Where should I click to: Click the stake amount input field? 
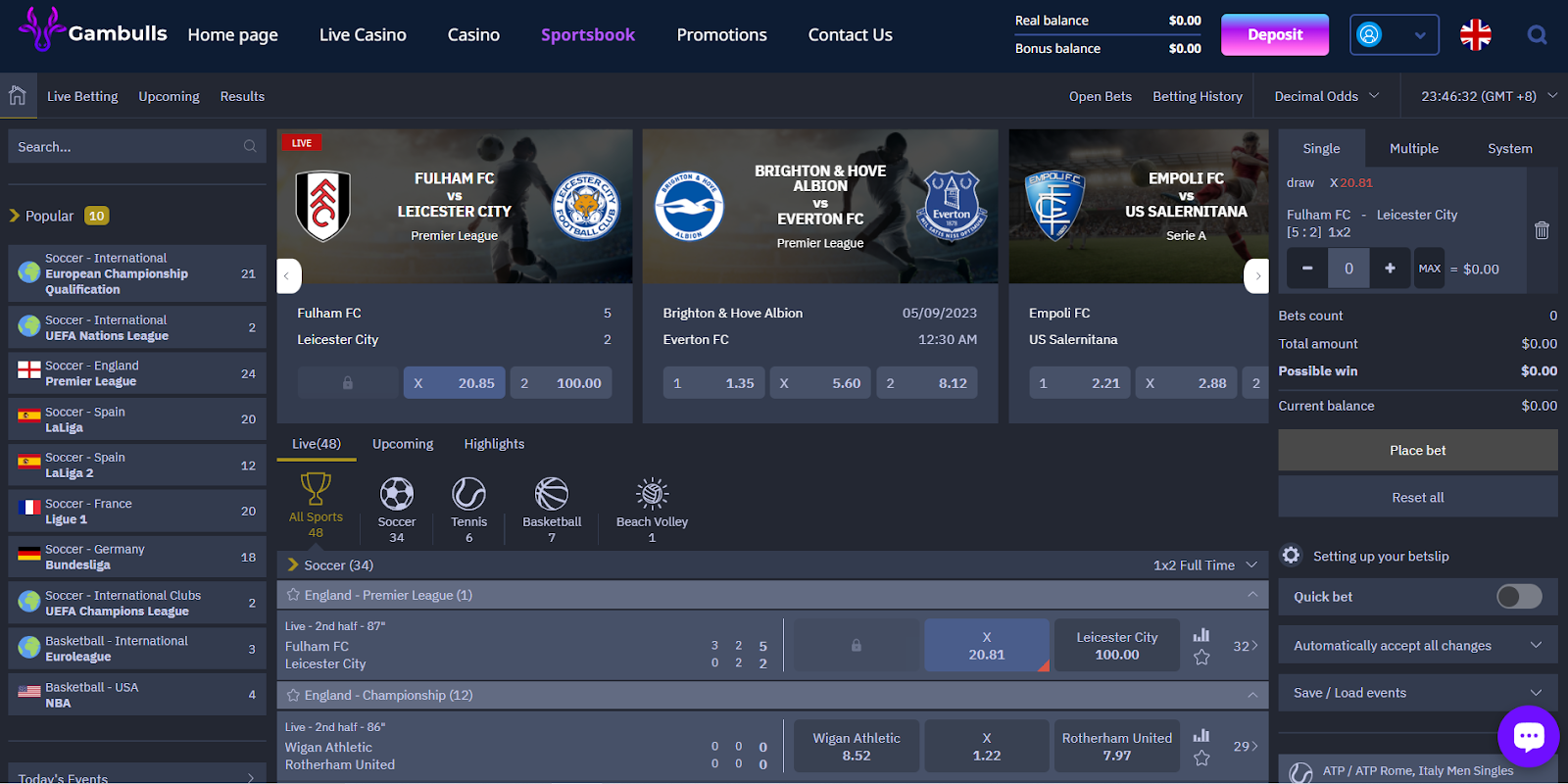[x=1348, y=268]
